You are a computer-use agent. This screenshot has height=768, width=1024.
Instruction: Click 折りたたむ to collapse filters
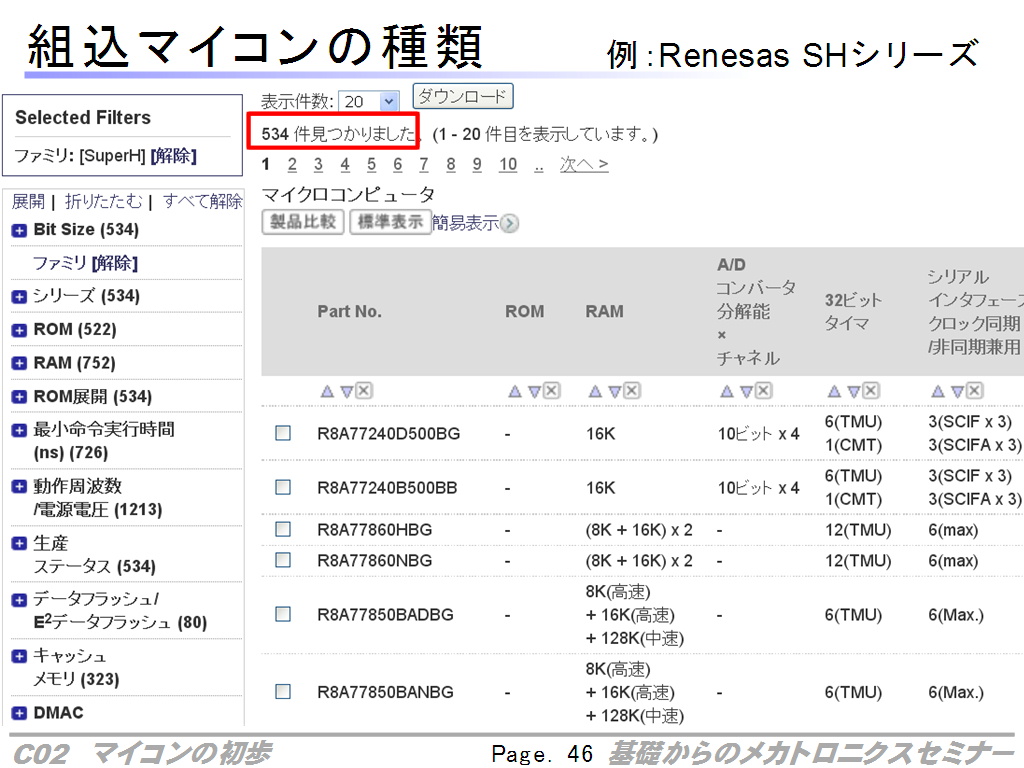103,202
